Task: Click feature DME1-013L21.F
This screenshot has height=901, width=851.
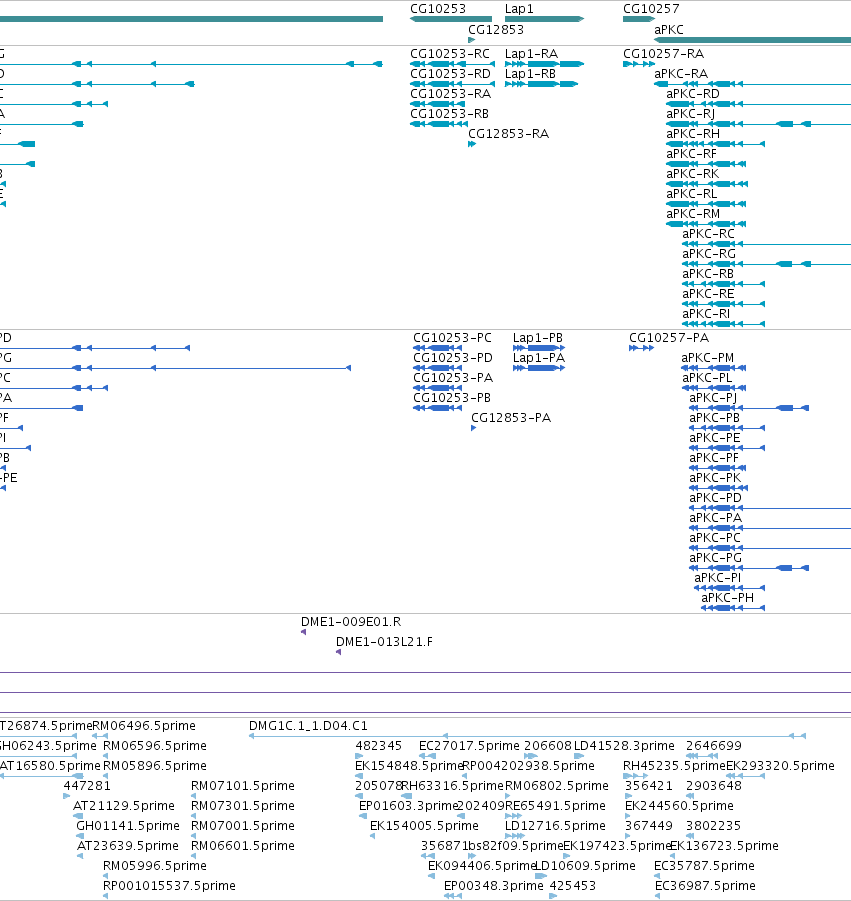Action: 384,642
